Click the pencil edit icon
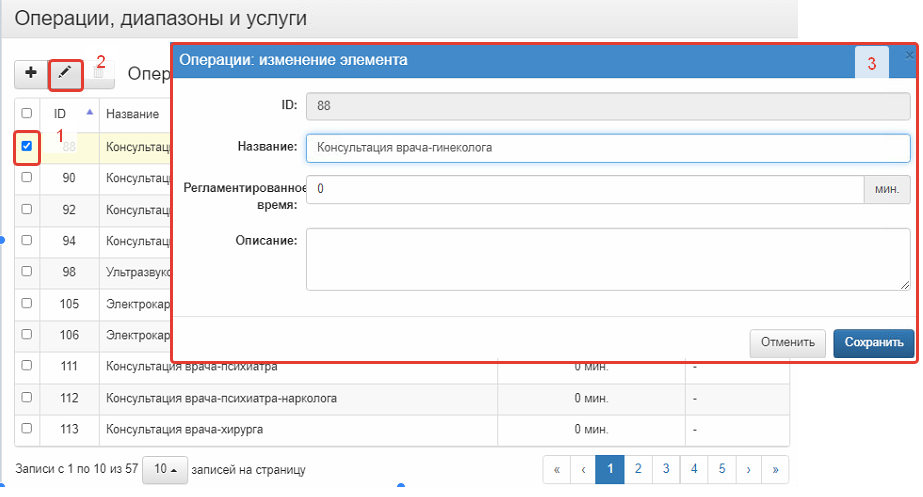This screenshot has height=497, width=923. pyautogui.click(x=65, y=73)
